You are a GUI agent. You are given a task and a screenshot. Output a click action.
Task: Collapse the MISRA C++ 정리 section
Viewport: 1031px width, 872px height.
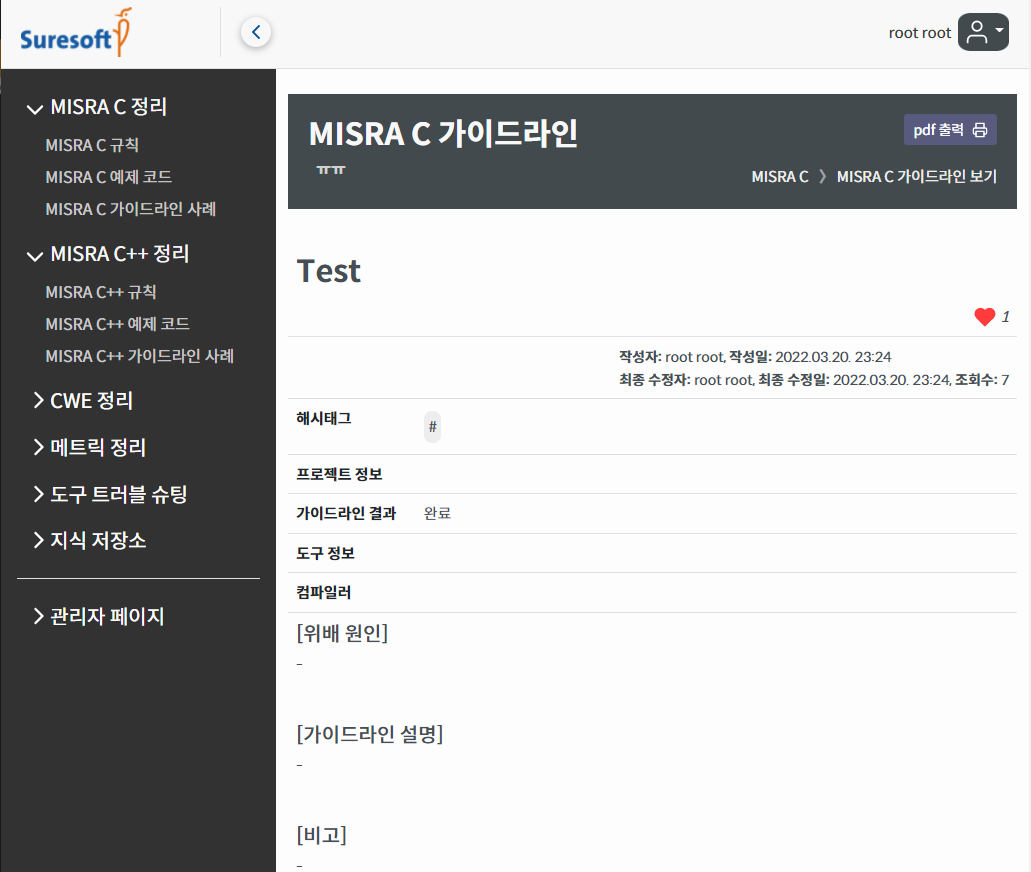tap(108, 254)
